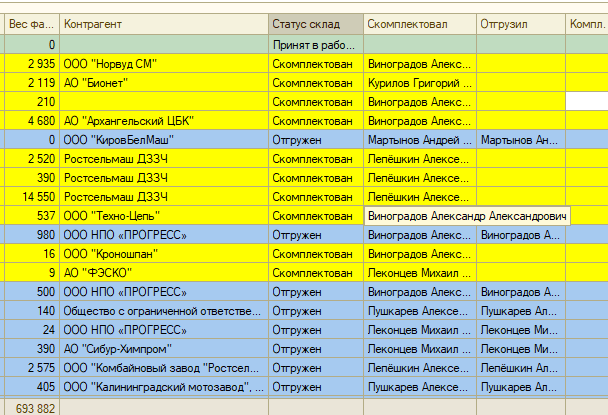
Task: Click the weight cell 24
Action: point(32,330)
